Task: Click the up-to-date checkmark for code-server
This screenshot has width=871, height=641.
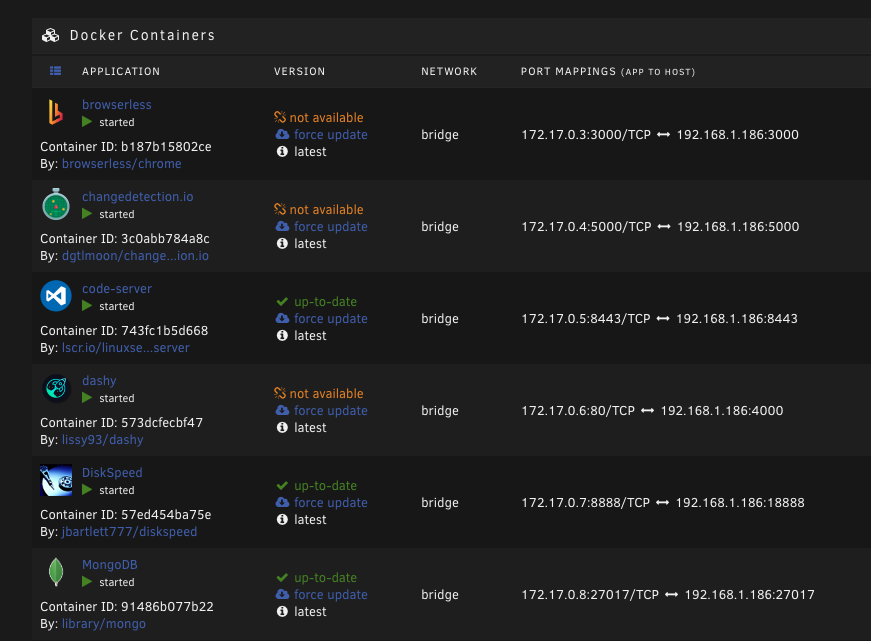Action: pos(282,302)
